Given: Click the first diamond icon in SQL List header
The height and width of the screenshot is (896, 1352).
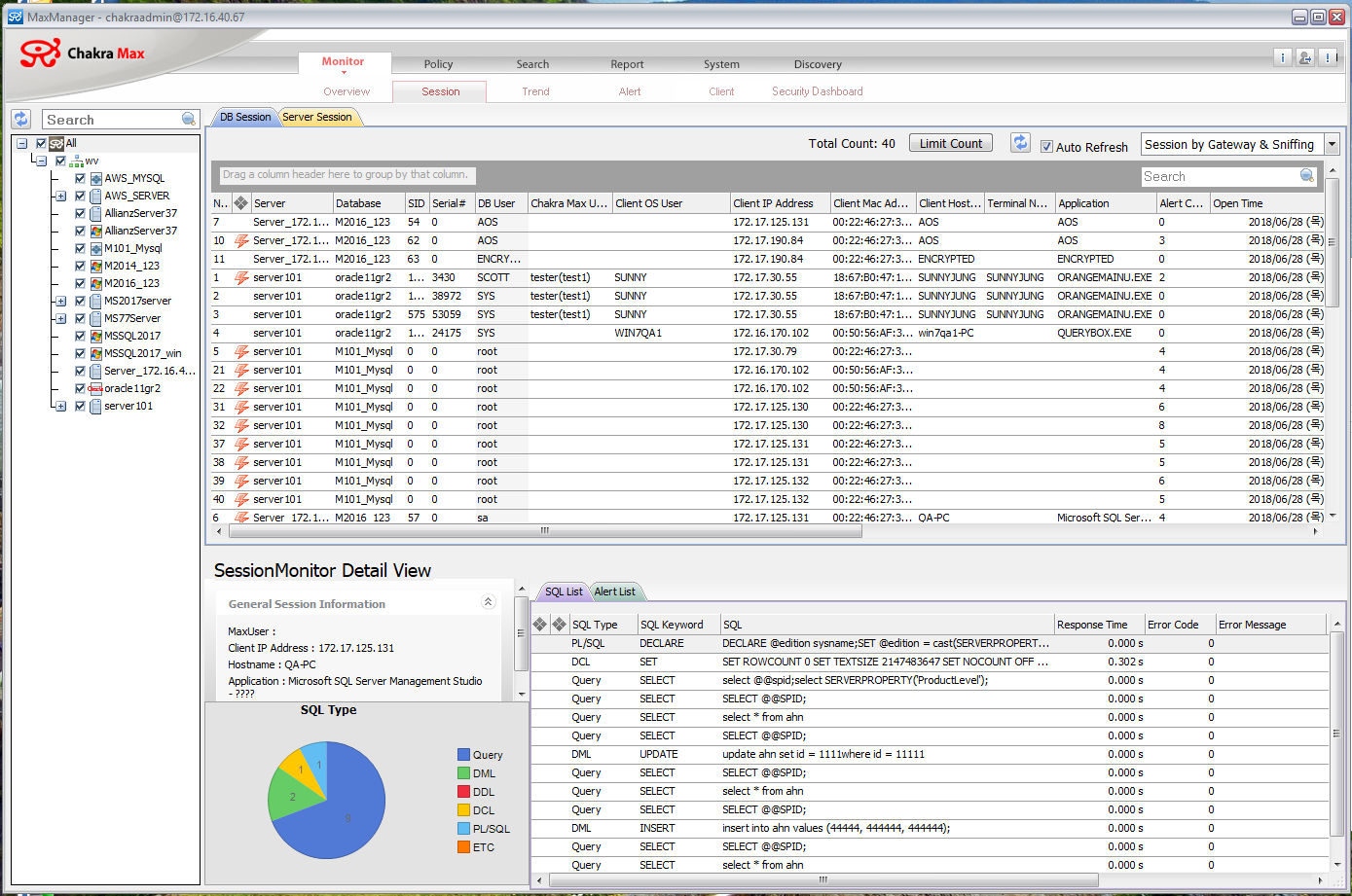Looking at the screenshot, I should coord(540,625).
